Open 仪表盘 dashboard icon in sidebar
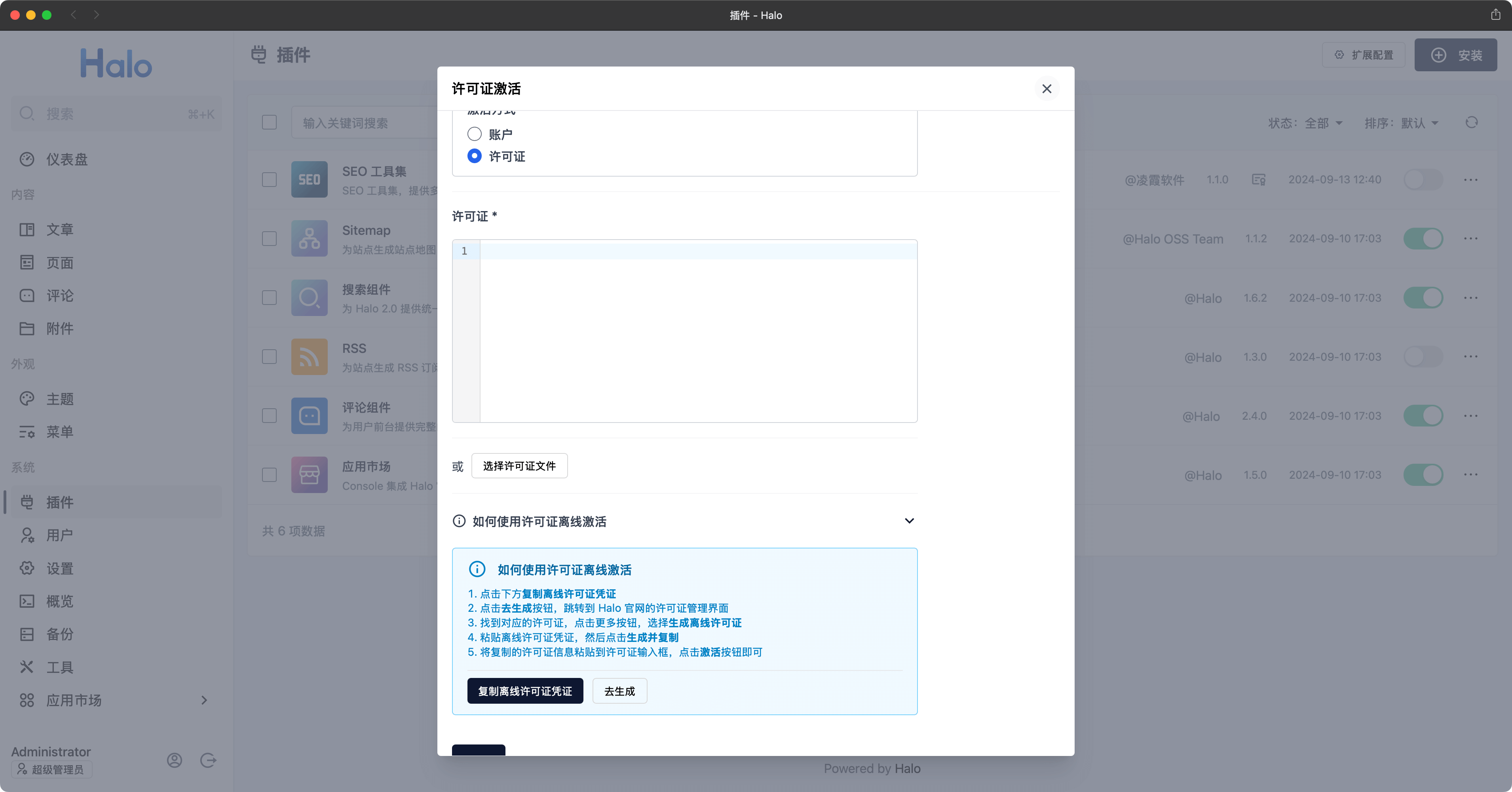The image size is (1512, 792). tap(27, 159)
